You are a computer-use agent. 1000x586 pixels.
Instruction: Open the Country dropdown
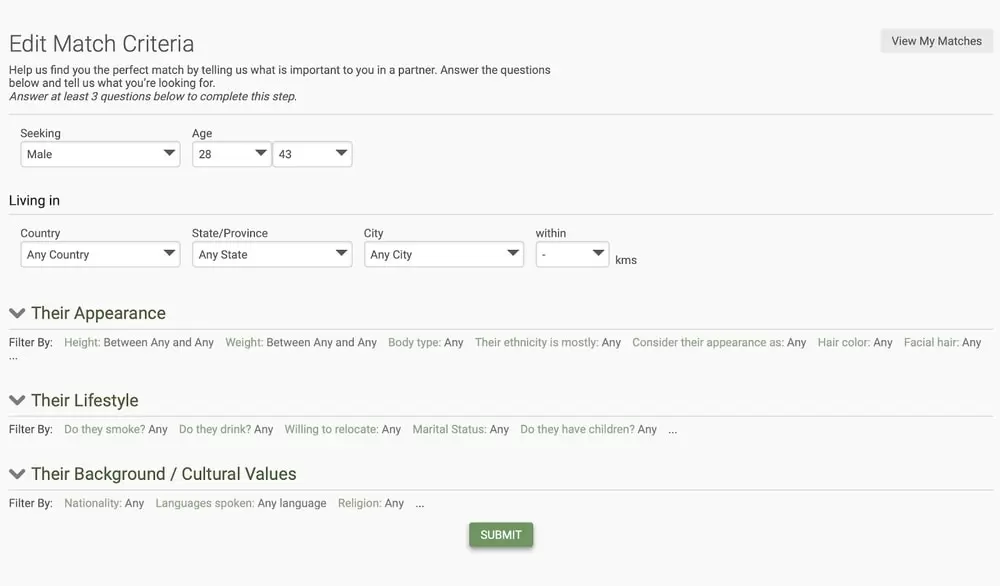(x=100, y=254)
